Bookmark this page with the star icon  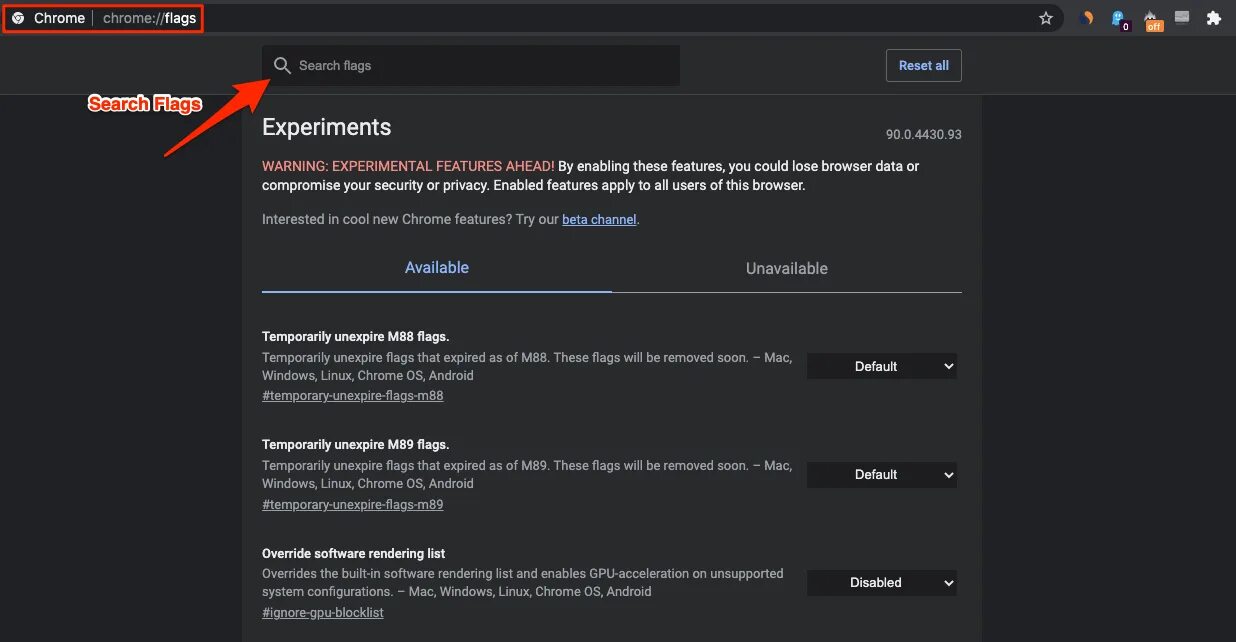click(1046, 18)
